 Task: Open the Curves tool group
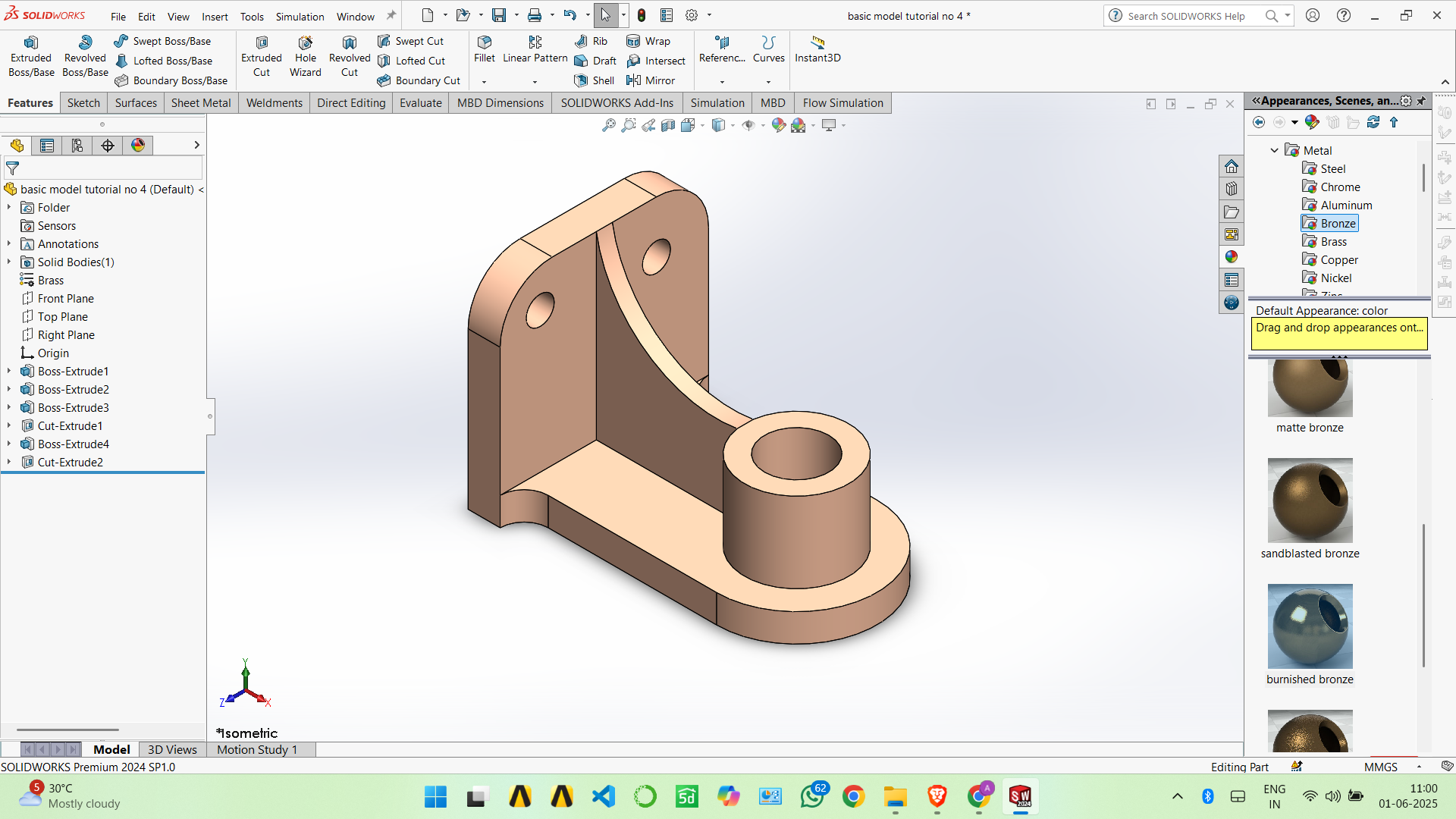pyautogui.click(x=768, y=49)
